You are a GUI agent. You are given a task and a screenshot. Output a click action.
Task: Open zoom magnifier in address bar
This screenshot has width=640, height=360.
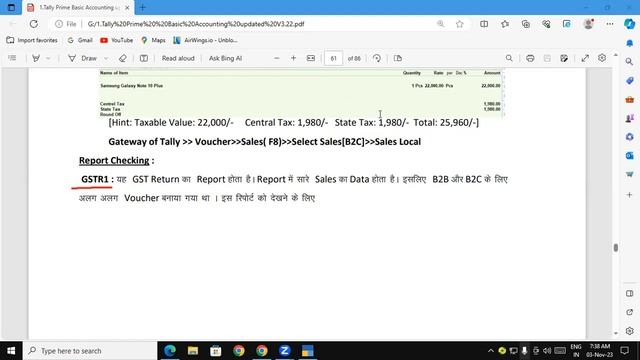[x=440, y=24]
